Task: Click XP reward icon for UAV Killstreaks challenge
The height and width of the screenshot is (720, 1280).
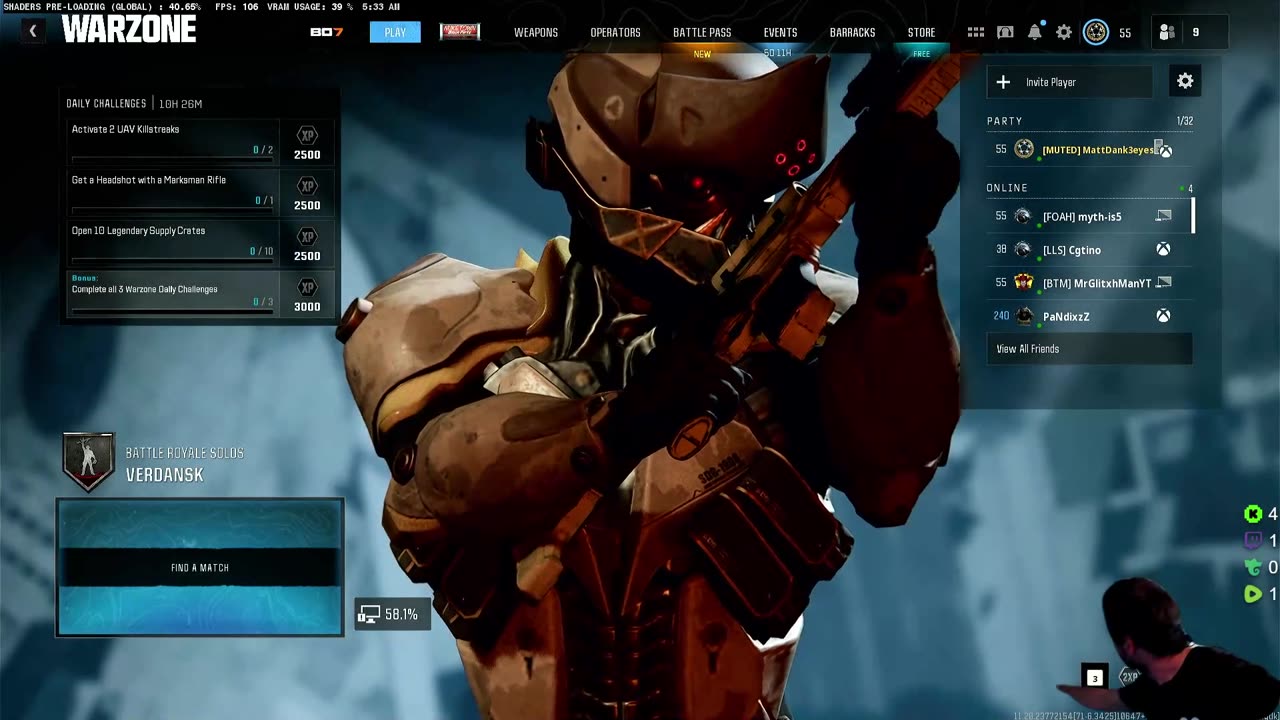Action: coord(307,136)
